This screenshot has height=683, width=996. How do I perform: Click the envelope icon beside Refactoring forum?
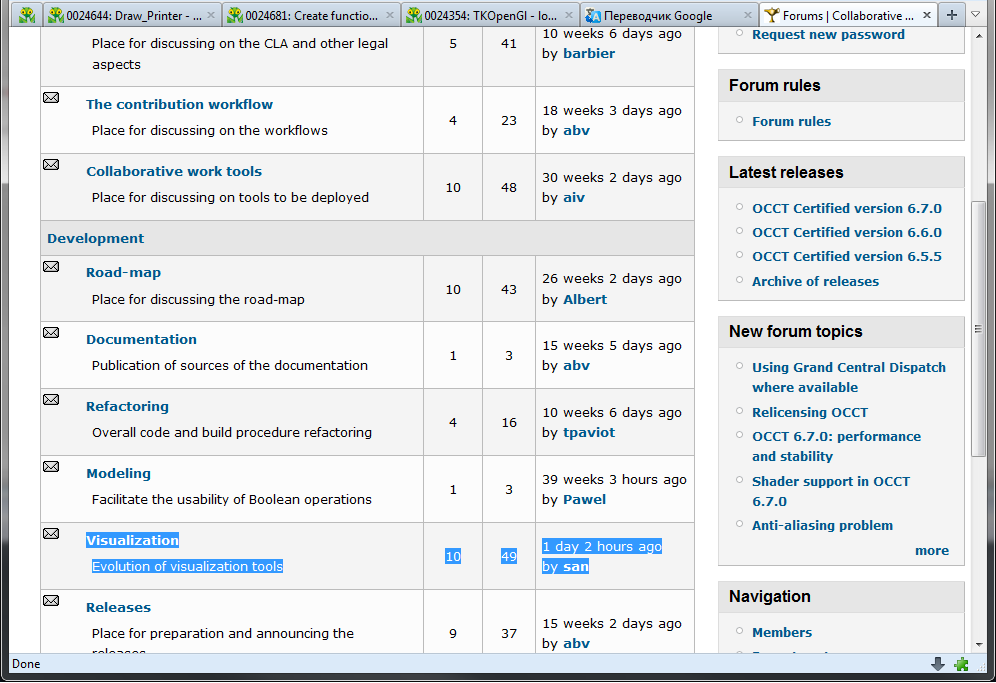(51, 400)
